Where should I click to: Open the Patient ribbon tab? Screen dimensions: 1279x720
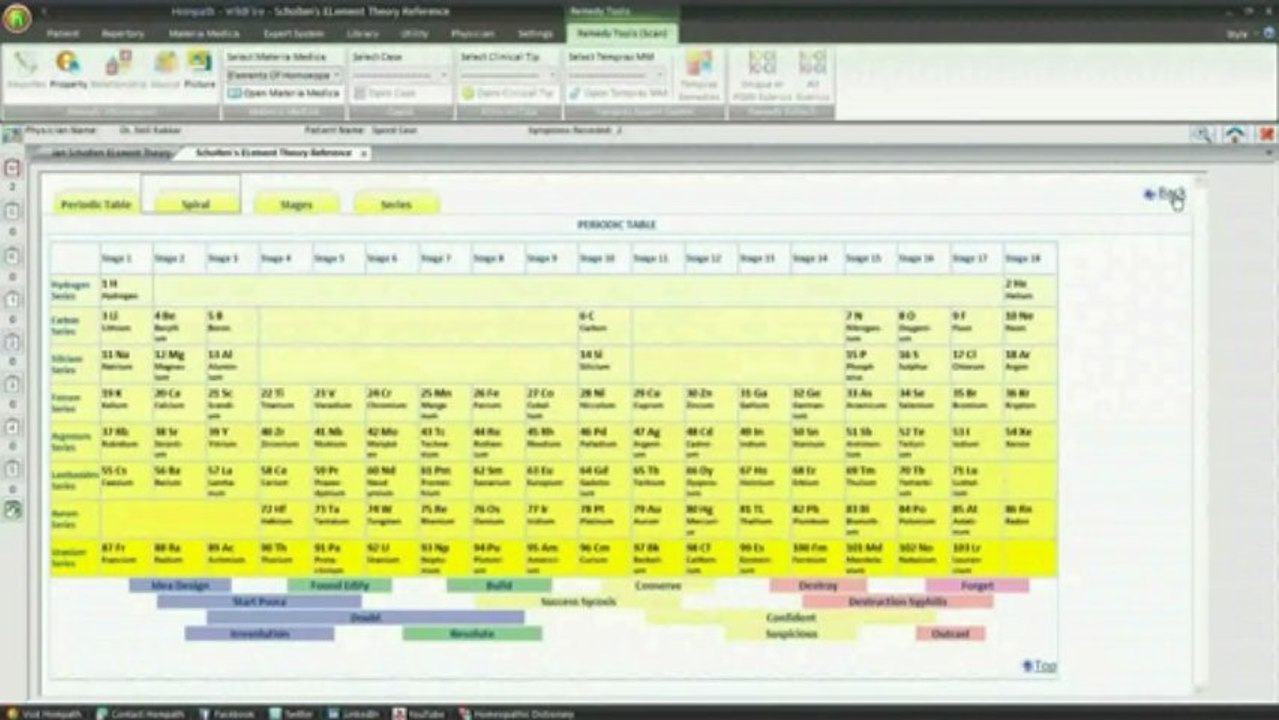[x=63, y=33]
